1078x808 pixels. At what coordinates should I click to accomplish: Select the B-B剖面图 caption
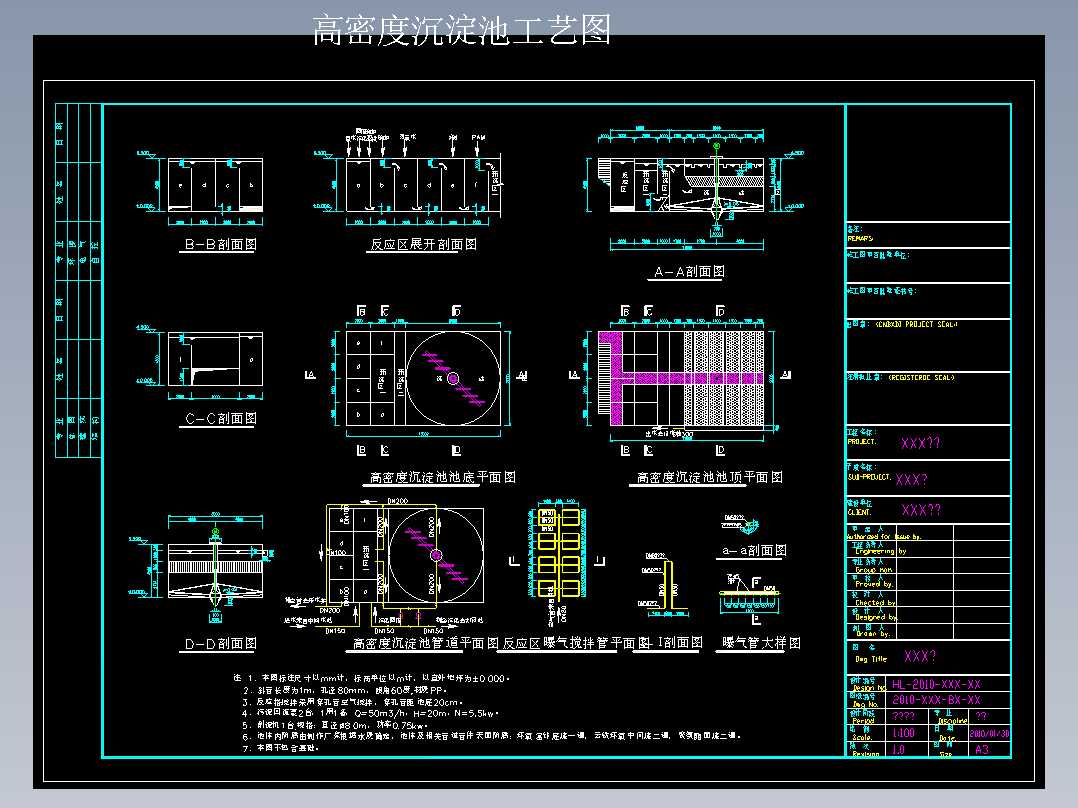pyautogui.click(x=221, y=244)
